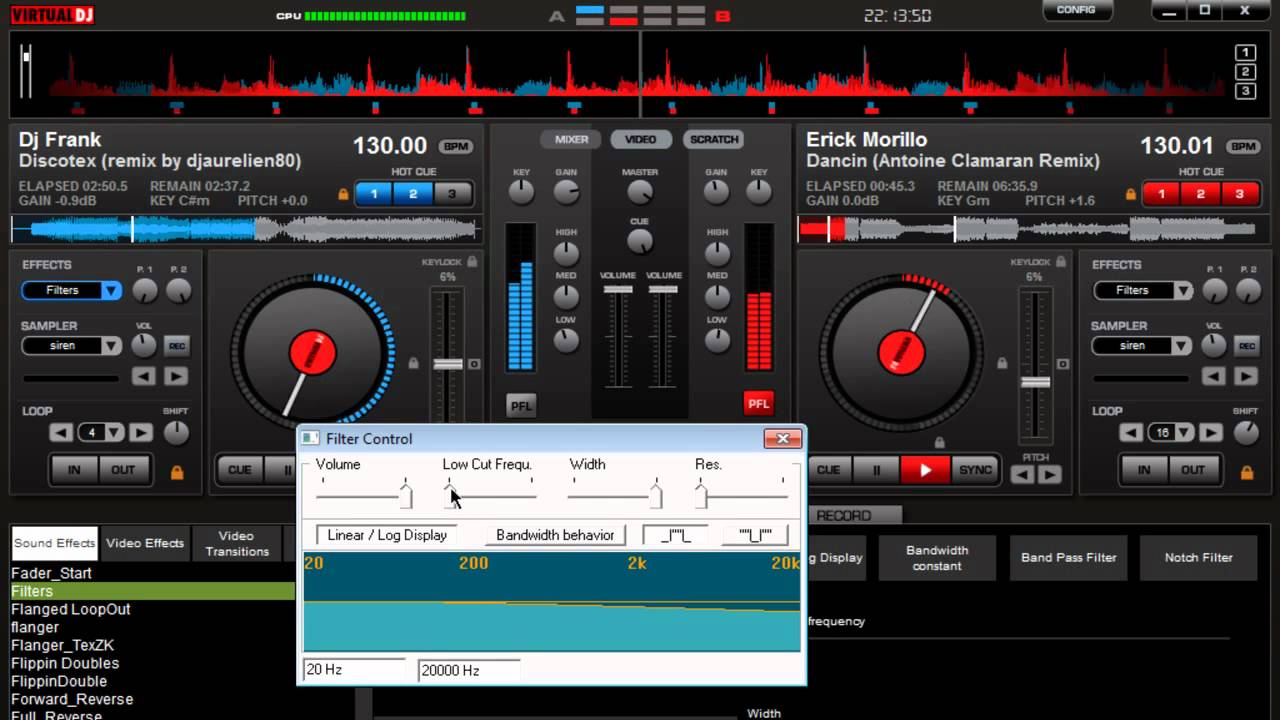Click the Res. slider handle
Viewport: 1280px width, 720px height.
tap(701, 495)
